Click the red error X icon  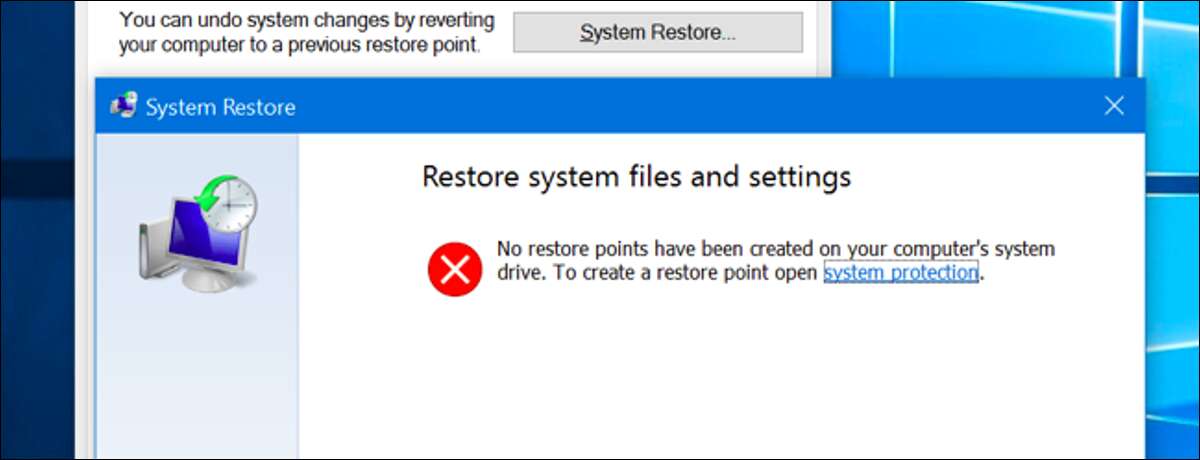click(x=455, y=268)
